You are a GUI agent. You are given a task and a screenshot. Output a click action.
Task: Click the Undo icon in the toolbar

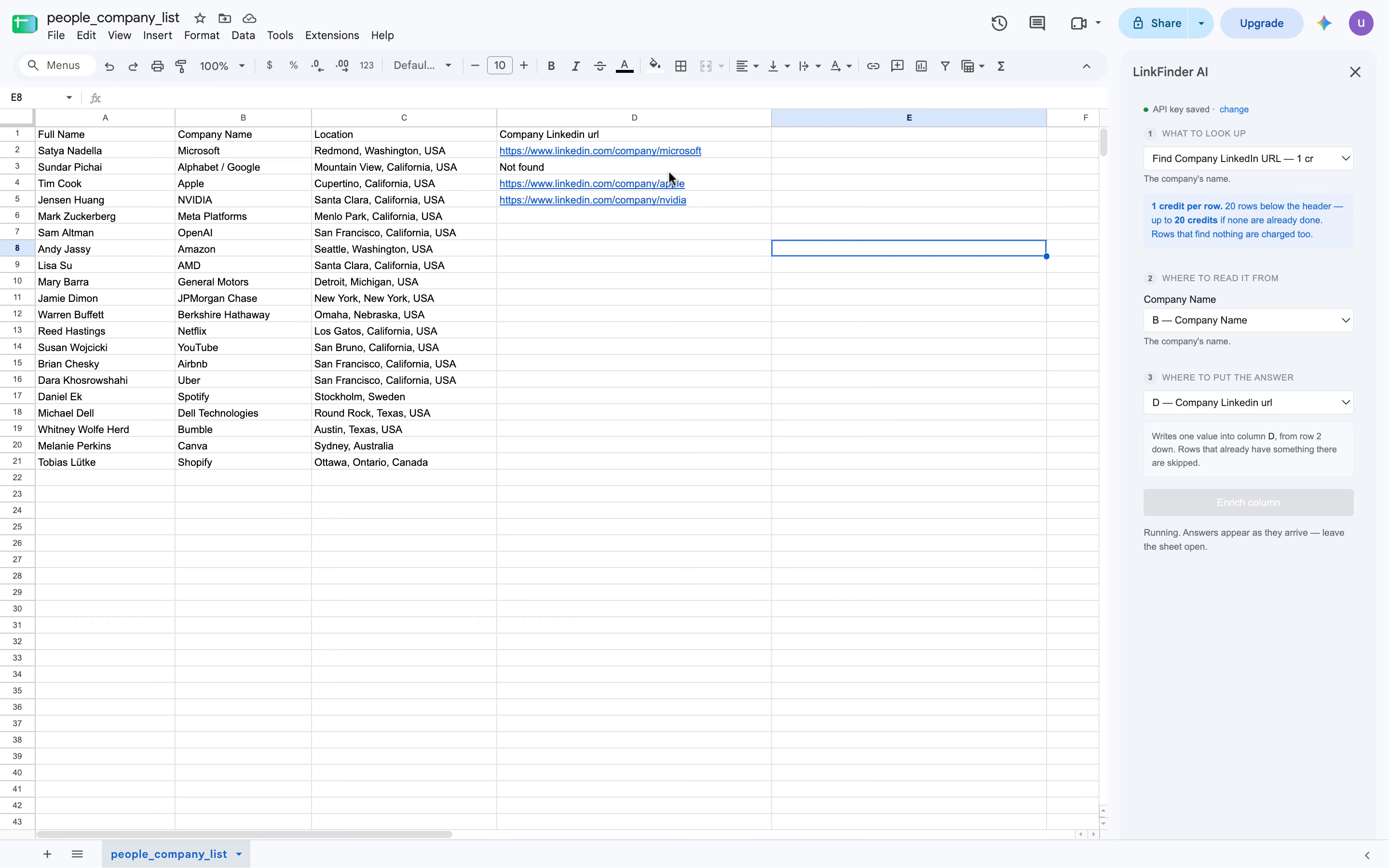click(x=109, y=66)
